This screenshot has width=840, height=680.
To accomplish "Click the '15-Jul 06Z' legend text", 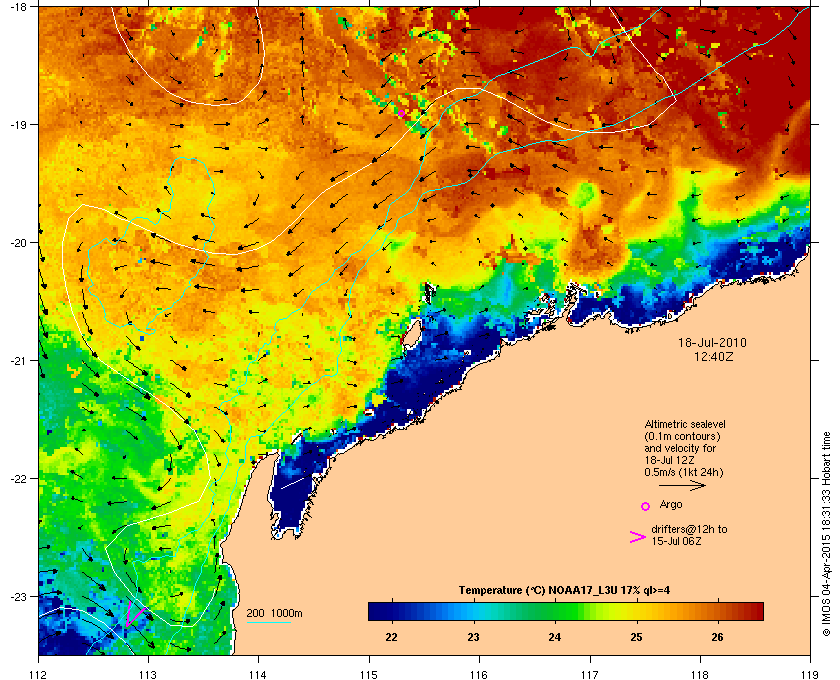I will point(677,541).
